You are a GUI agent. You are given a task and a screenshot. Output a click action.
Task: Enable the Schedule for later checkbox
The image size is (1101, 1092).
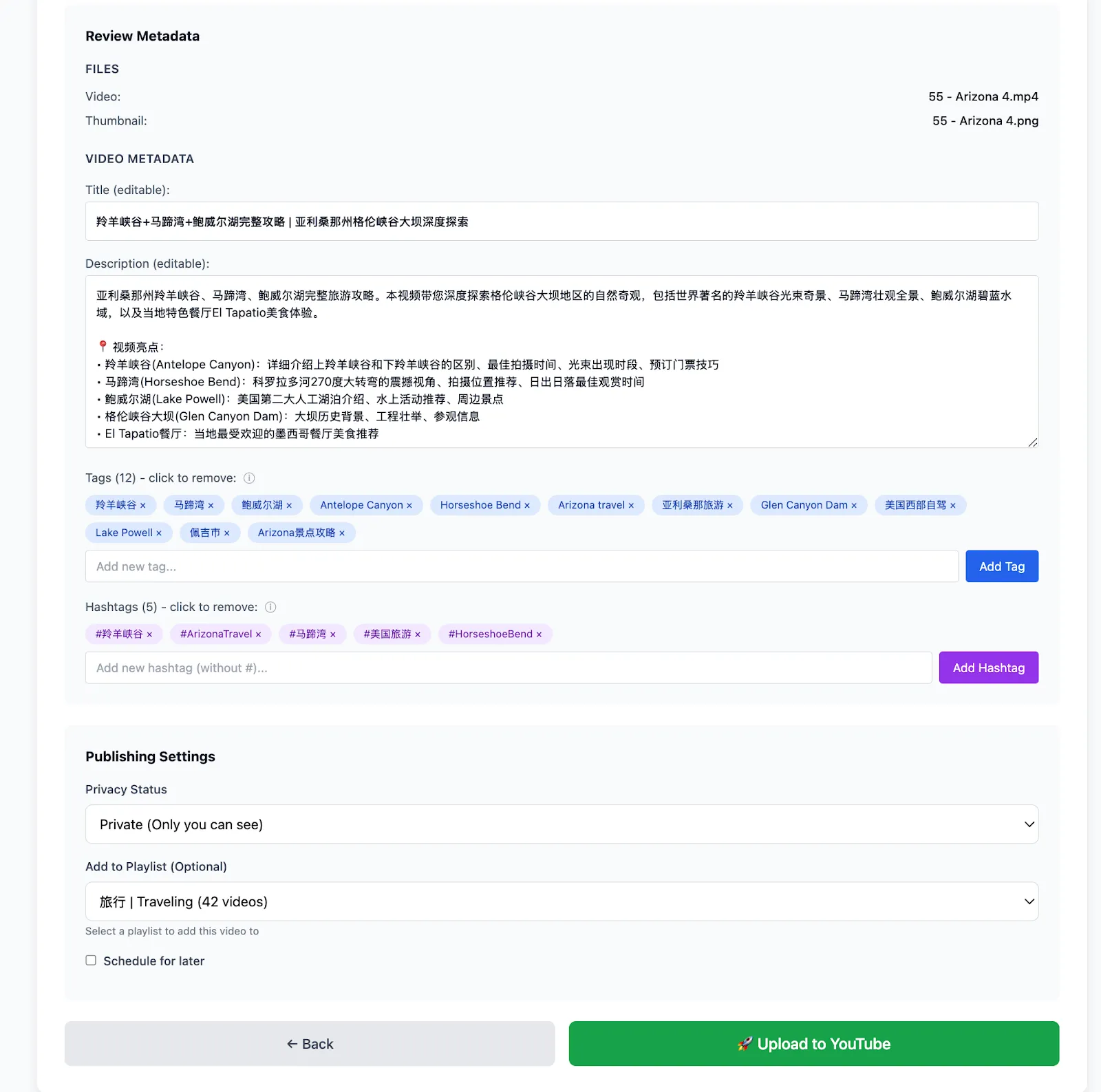[91, 961]
